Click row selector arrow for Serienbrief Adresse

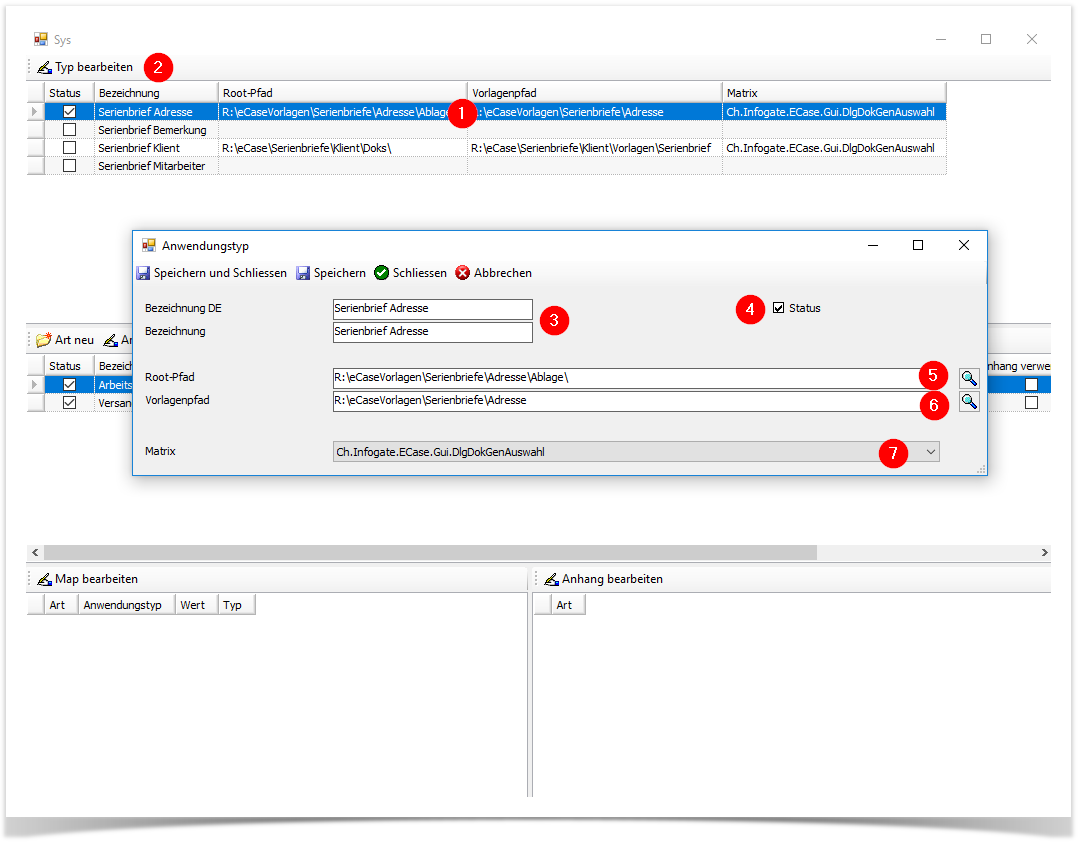35,111
